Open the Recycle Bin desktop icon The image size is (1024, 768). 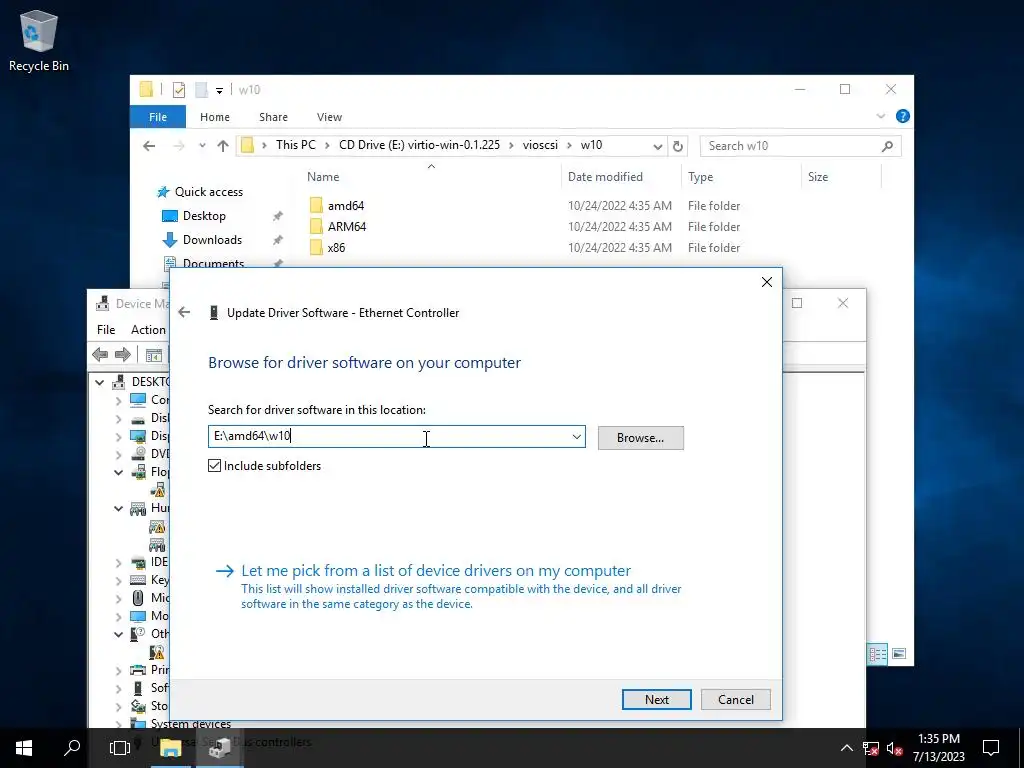(39, 40)
